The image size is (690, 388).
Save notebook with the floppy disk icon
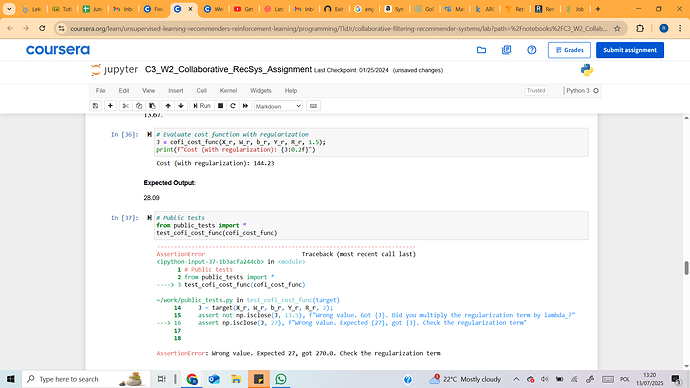click(95, 106)
